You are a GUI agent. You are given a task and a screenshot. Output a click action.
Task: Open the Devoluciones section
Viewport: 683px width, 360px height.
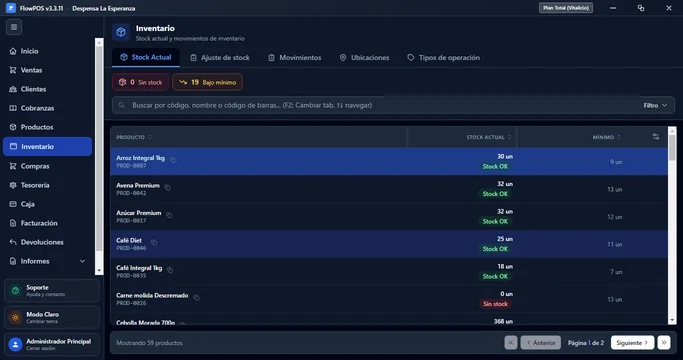coord(47,242)
